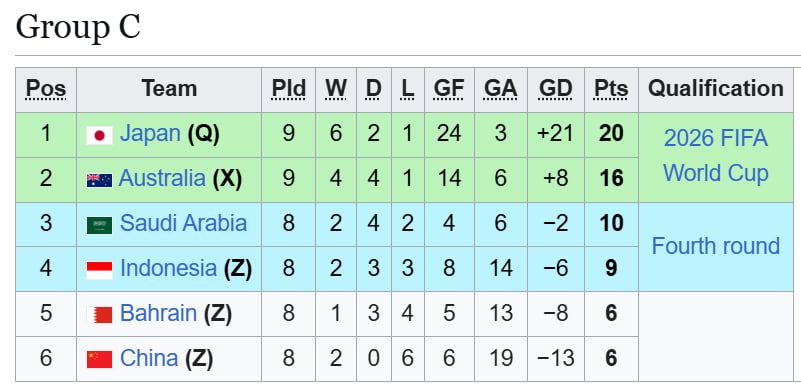Screen dimensions: 801x386
Task: Click the Indonesia flag icon
Action: (x=99, y=270)
